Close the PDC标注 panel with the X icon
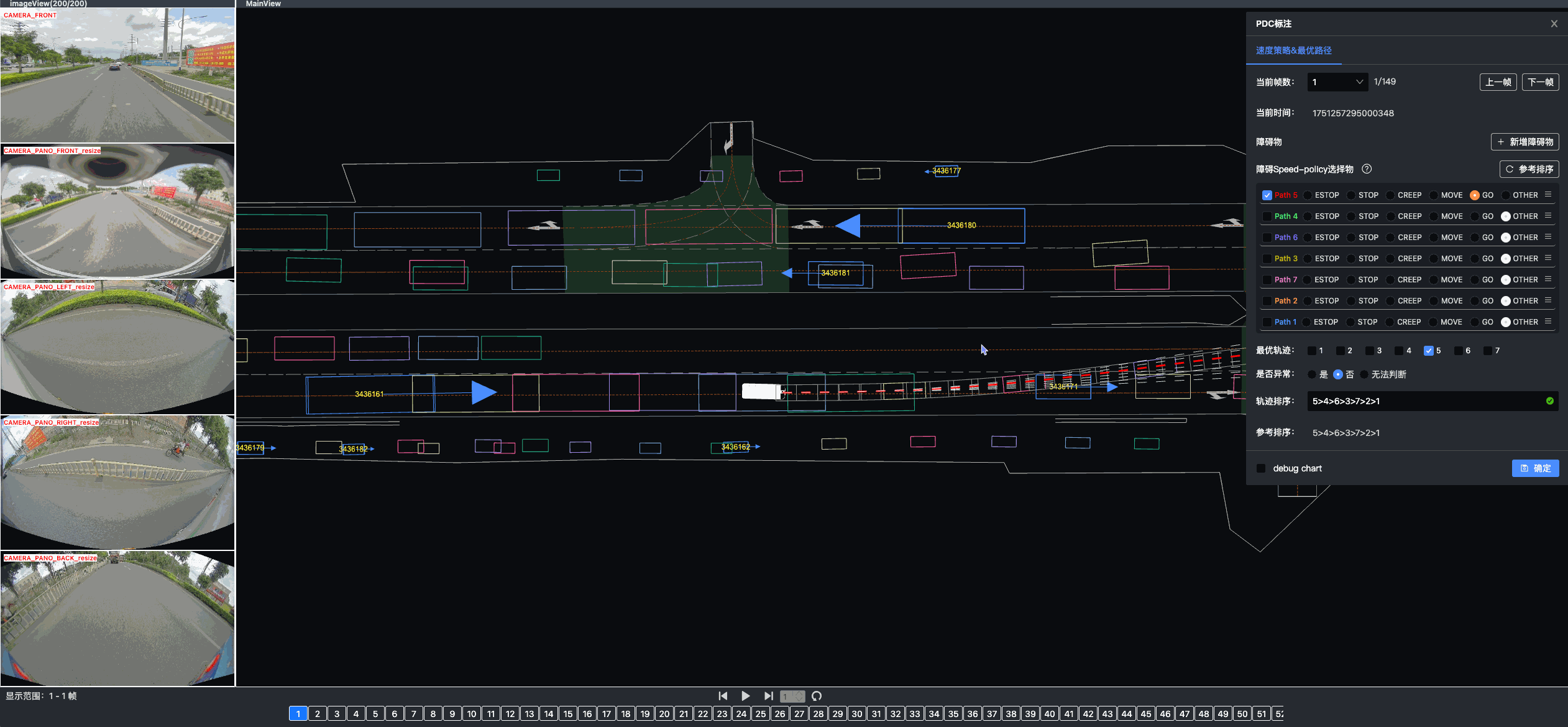 click(x=1554, y=24)
